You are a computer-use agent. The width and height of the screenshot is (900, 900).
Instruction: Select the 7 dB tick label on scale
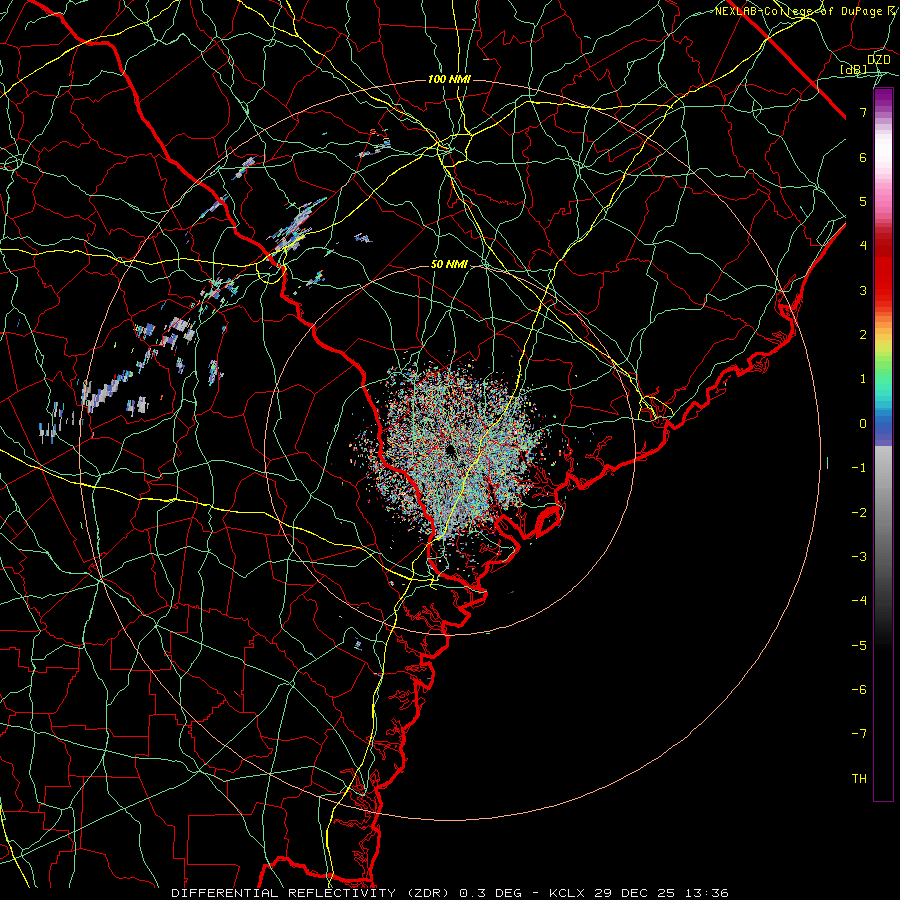(x=863, y=112)
